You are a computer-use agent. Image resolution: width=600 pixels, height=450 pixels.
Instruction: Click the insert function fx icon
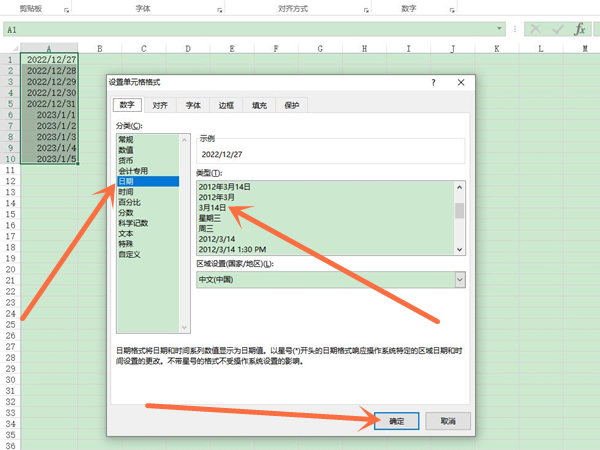click(578, 30)
